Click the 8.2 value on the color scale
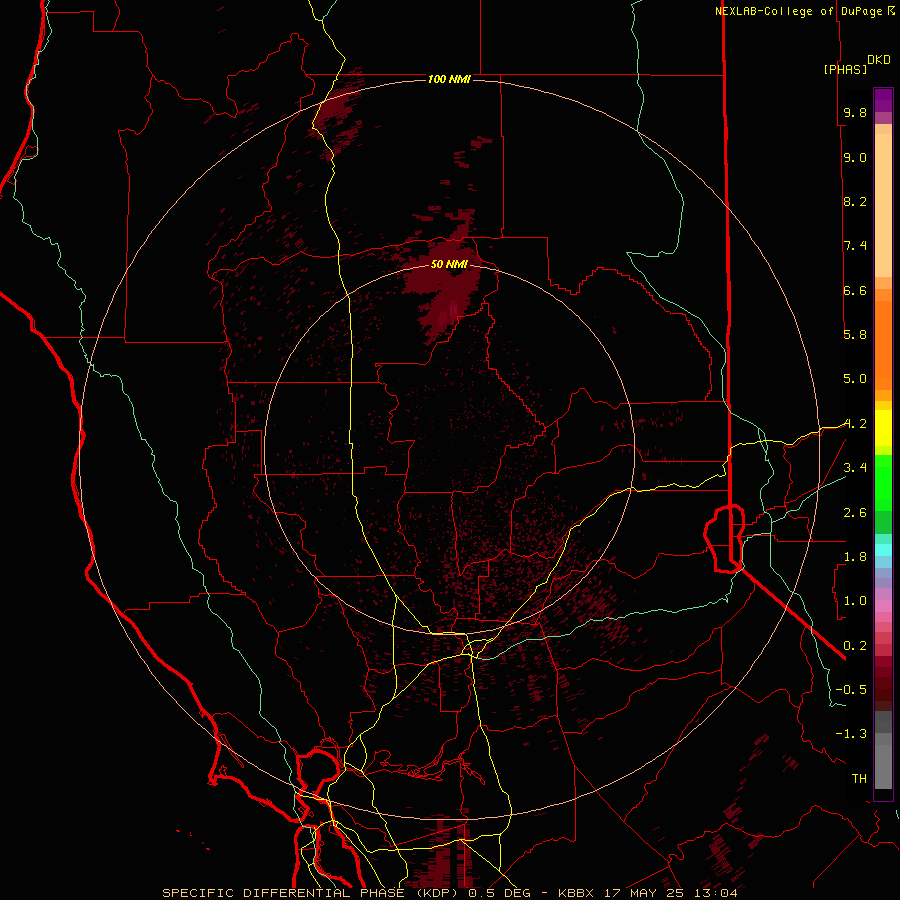 coord(855,201)
